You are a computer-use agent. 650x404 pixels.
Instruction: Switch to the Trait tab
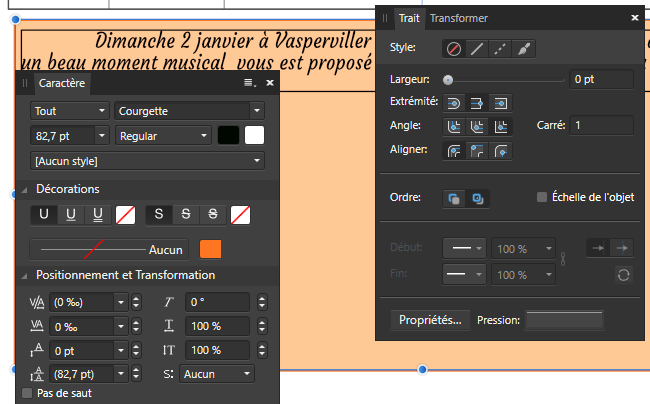pos(409,18)
